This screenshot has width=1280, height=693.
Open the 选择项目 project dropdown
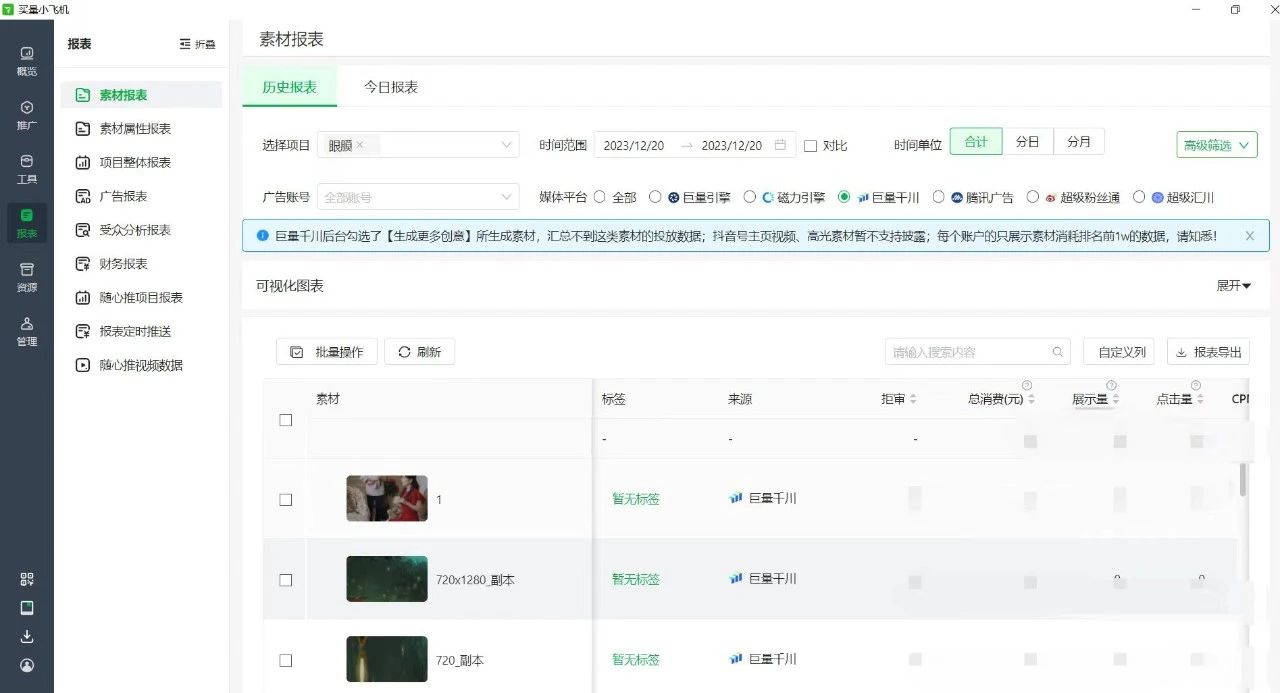[x=418, y=145]
